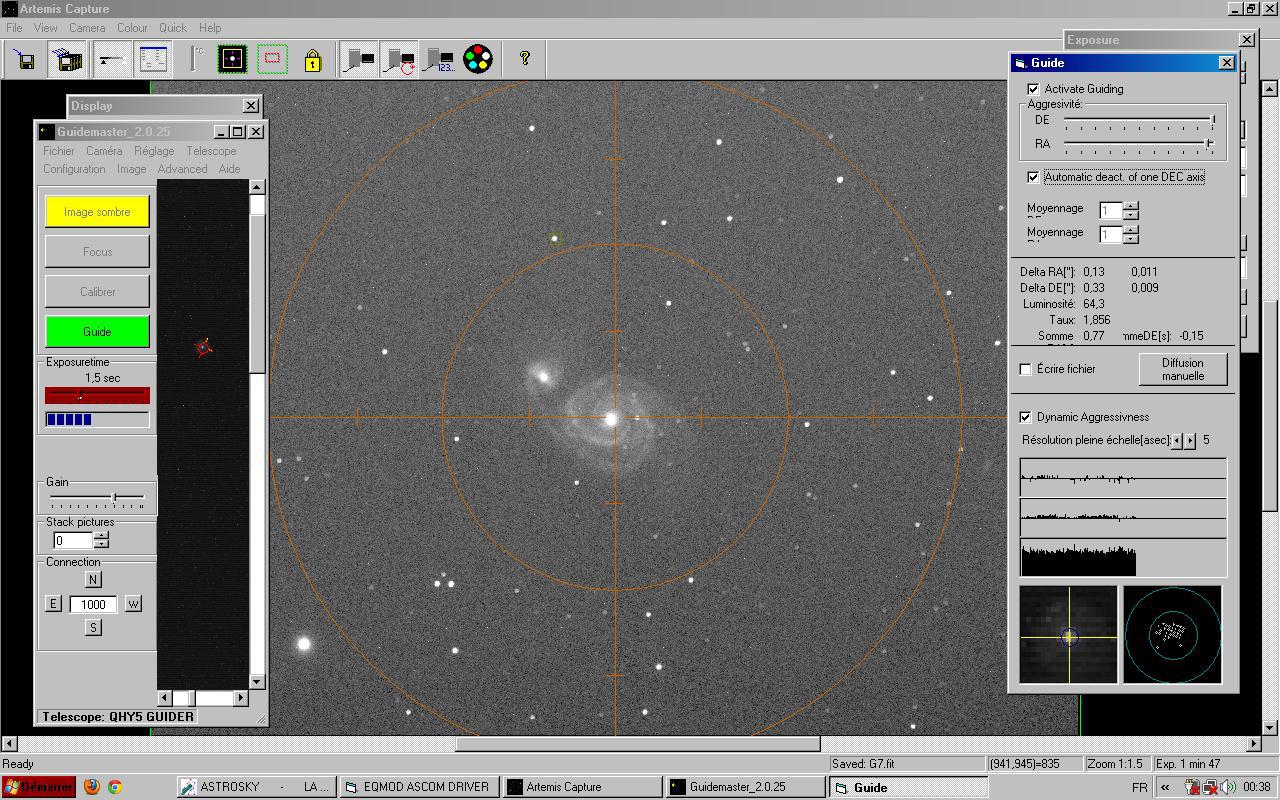Toggle the Activate Guiding checkbox
The width and height of the screenshot is (1280, 800).
pos(1033,89)
